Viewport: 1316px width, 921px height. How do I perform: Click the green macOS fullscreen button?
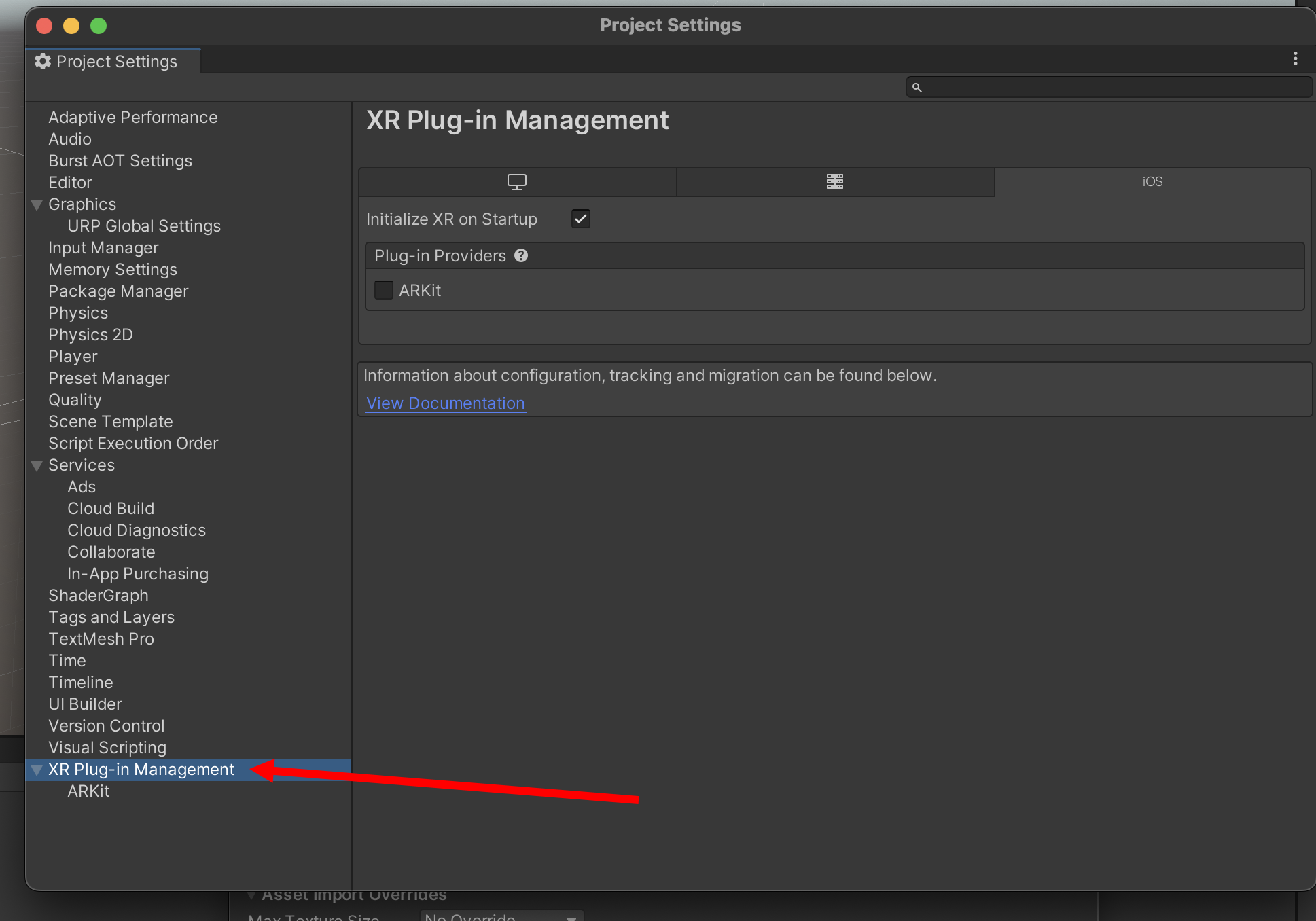tap(99, 26)
